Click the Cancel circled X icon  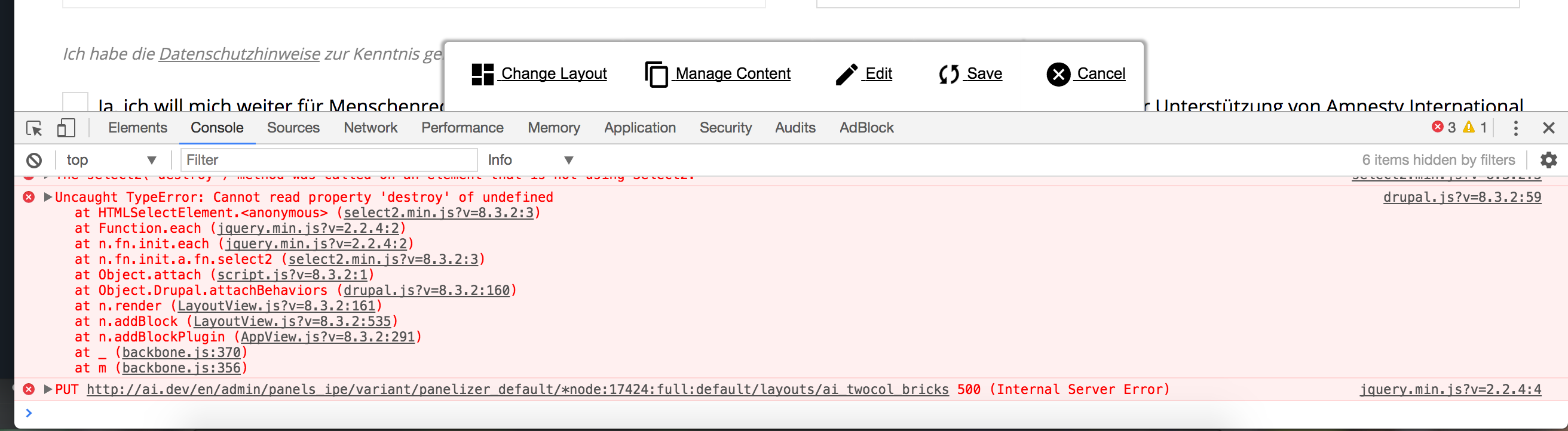(1058, 74)
